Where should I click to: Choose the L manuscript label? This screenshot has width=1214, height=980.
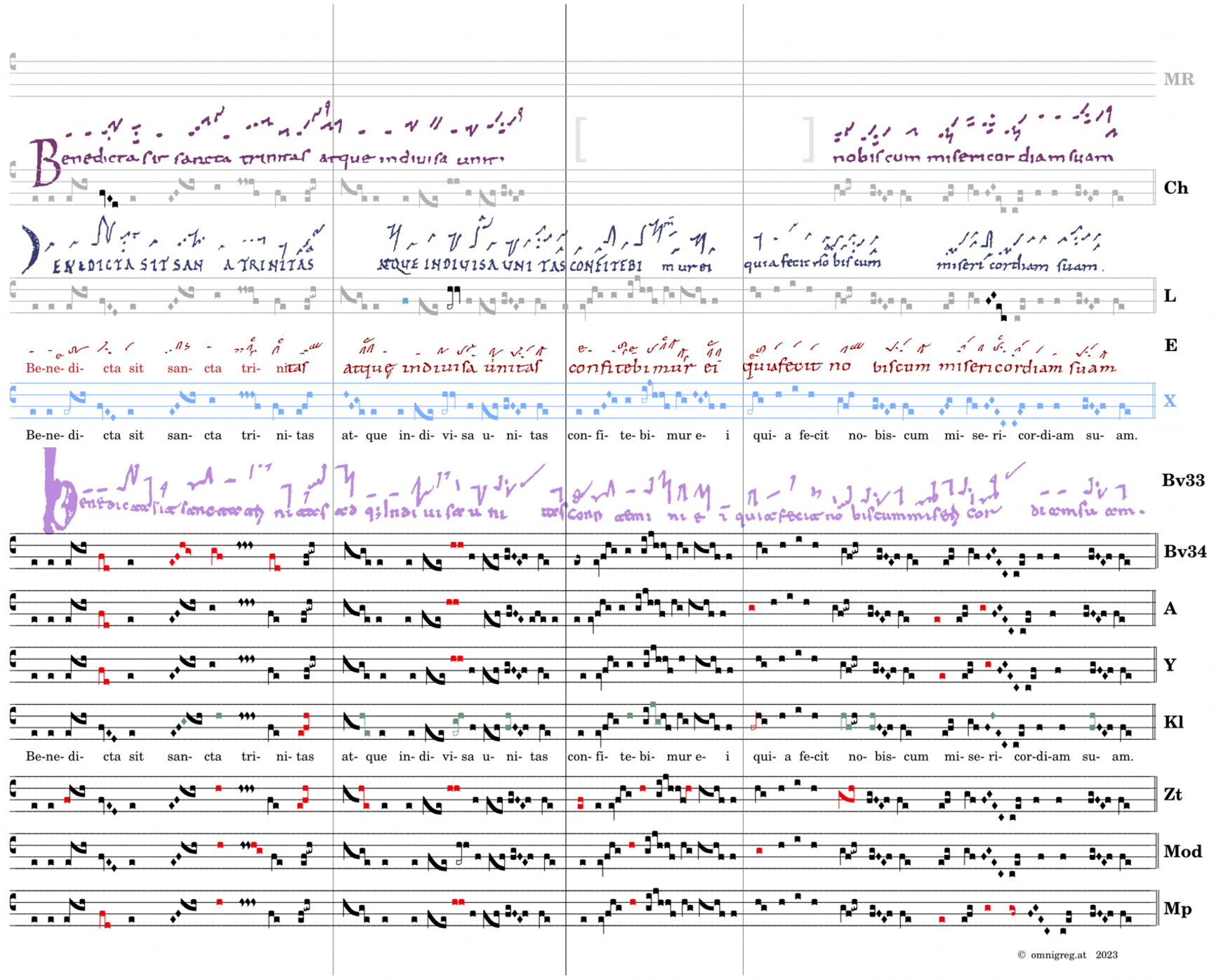pyautogui.click(x=1170, y=296)
